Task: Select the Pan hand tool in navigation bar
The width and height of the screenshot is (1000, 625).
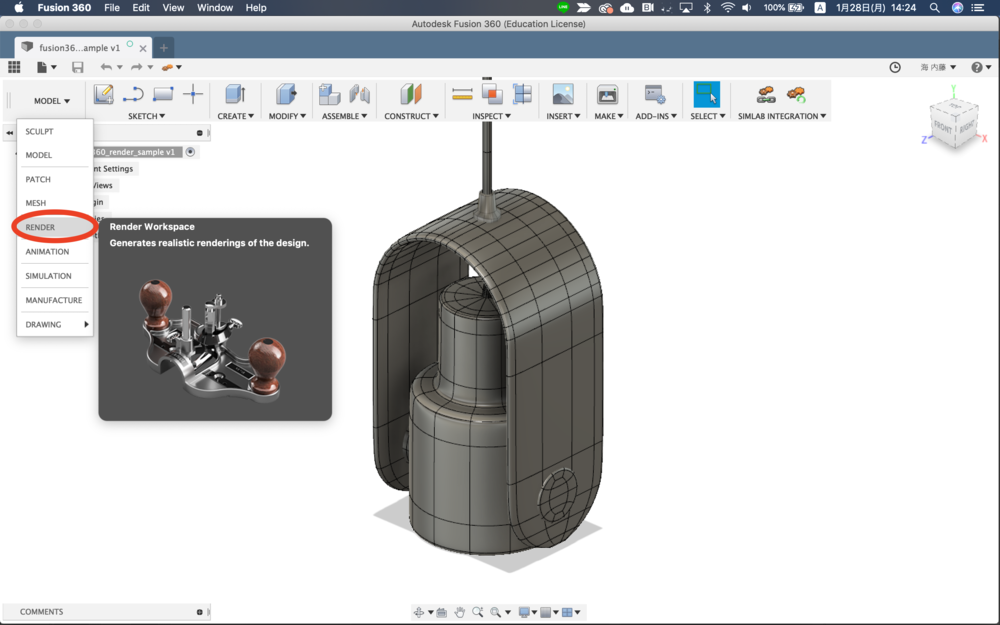Action: [x=460, y=612]
